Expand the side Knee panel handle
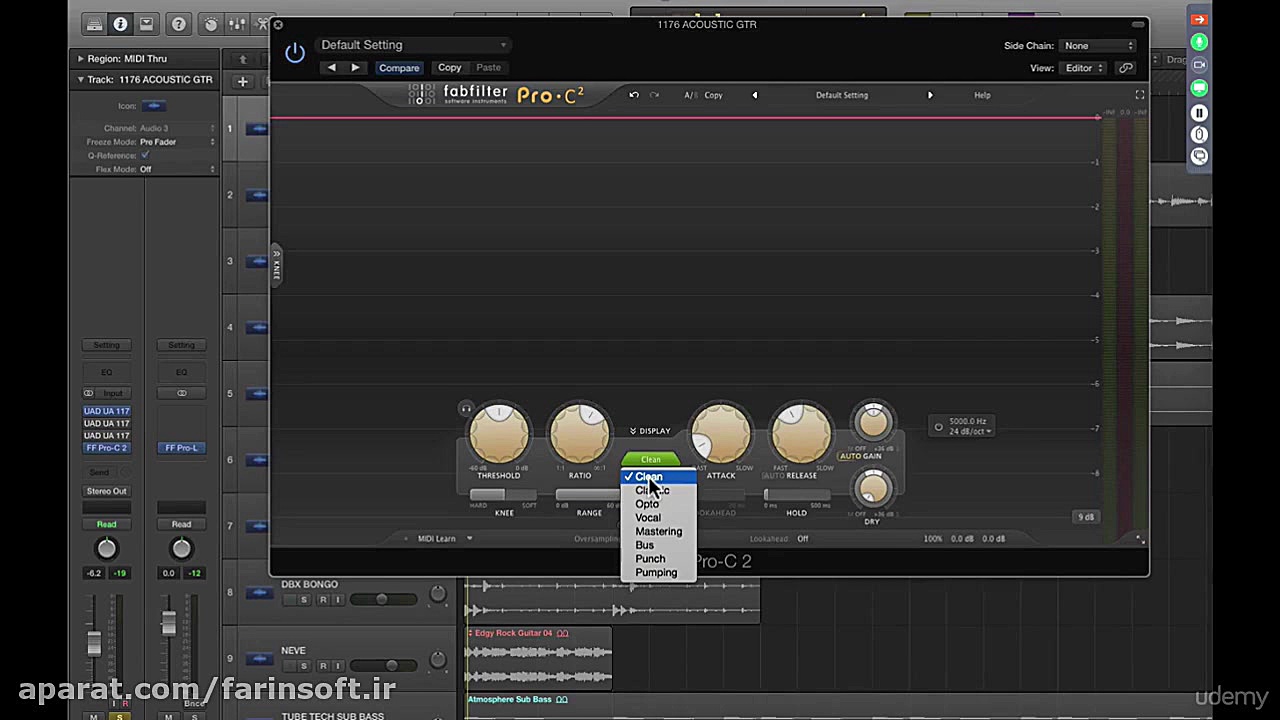This screenshot has height=720, width=1280. [x=277, y=264]
